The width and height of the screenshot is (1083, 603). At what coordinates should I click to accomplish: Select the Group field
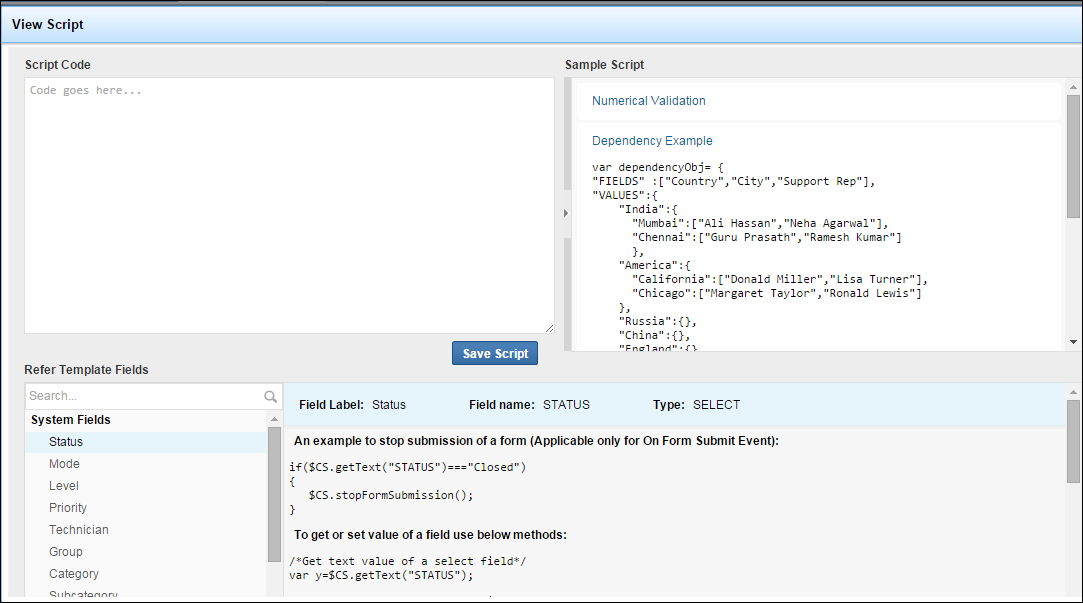click(x=66, y=552)
